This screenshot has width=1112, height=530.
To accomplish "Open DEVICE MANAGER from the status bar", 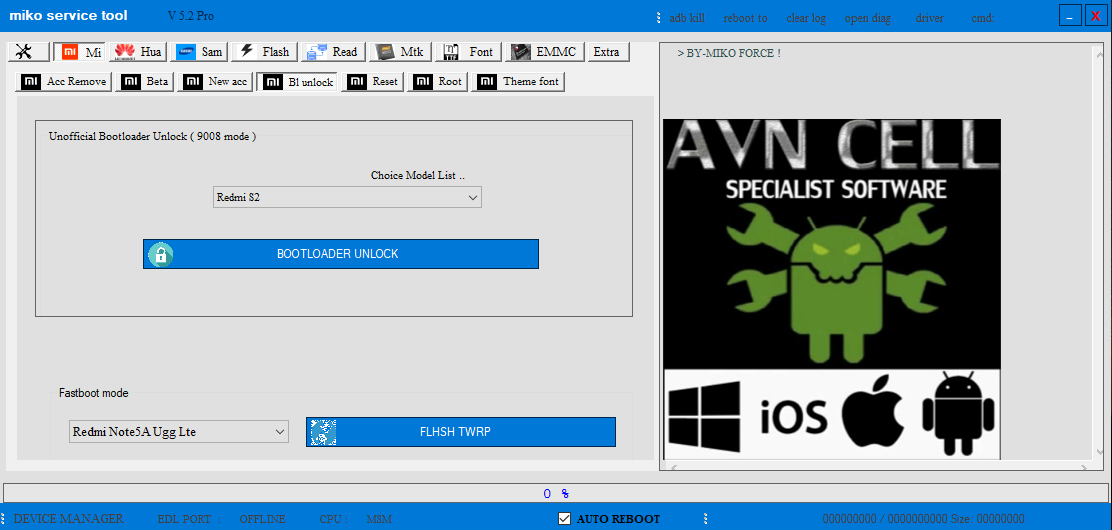I will 69,519.
